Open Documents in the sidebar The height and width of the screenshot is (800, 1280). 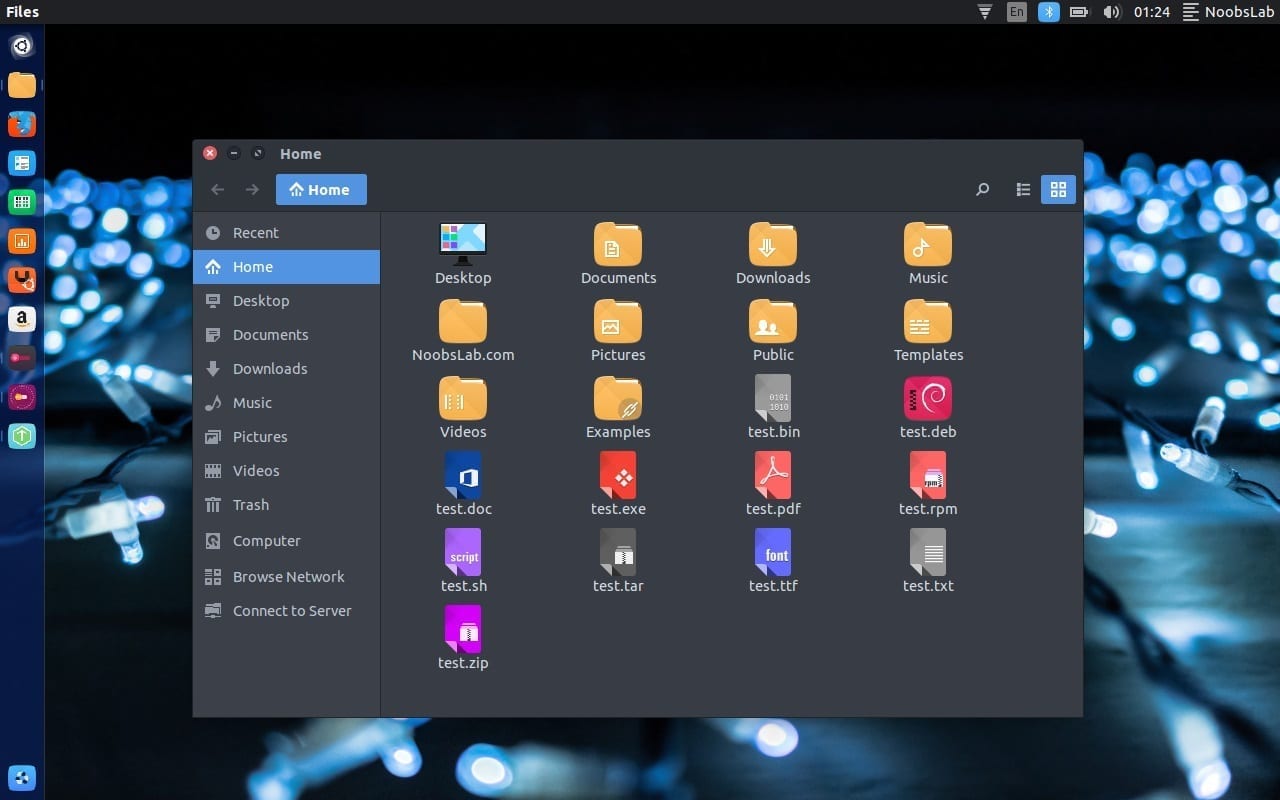[286, 335]
